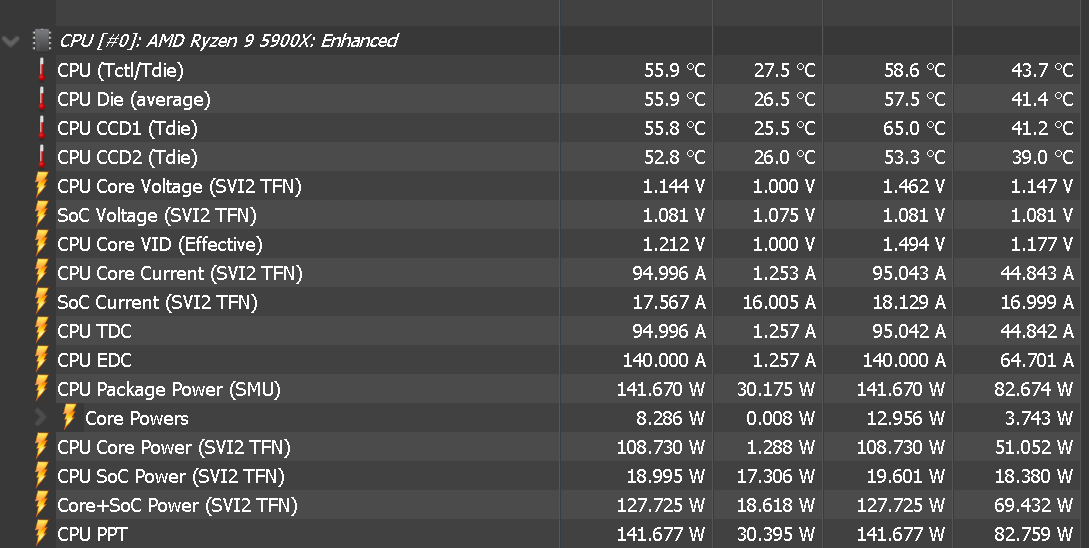Collapse the CPU [#0] AMD Ryzen 9 5900X section
1089x548 pixels.
click(12, 41)
